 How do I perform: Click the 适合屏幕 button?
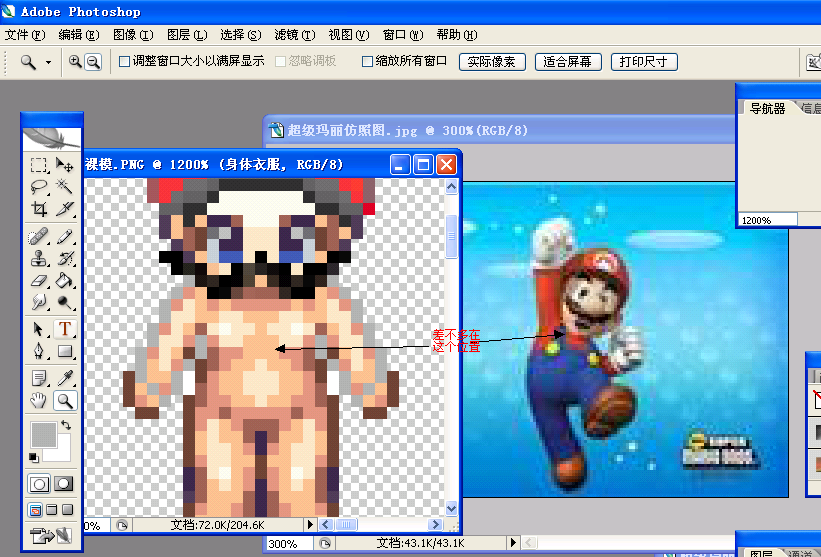568,62
